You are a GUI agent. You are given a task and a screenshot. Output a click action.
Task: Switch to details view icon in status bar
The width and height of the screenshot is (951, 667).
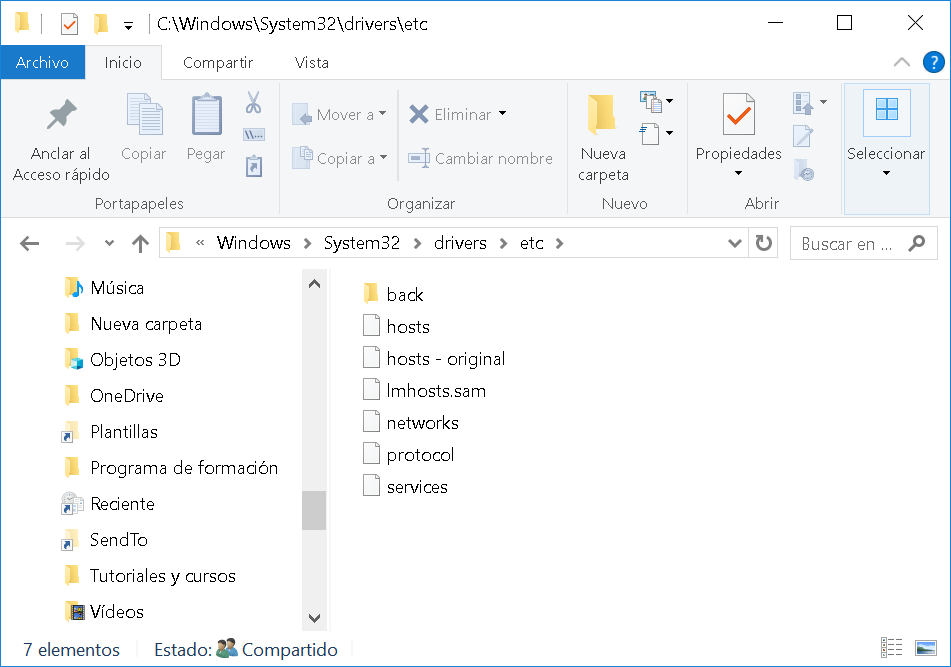click(891, 648)
